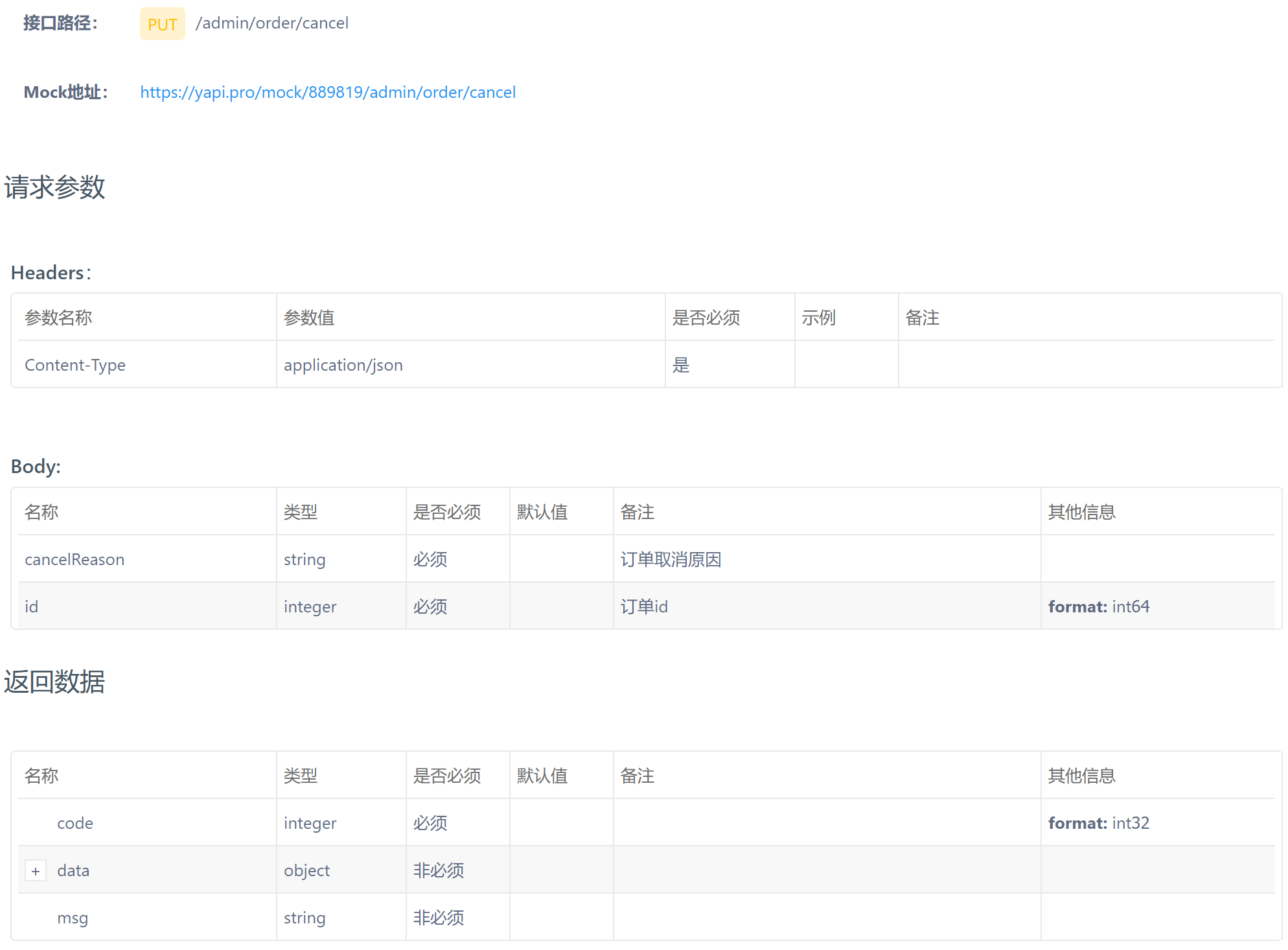Click the 返回数据 section heading
Screen dimensions: 1288x950
point(54,682)
